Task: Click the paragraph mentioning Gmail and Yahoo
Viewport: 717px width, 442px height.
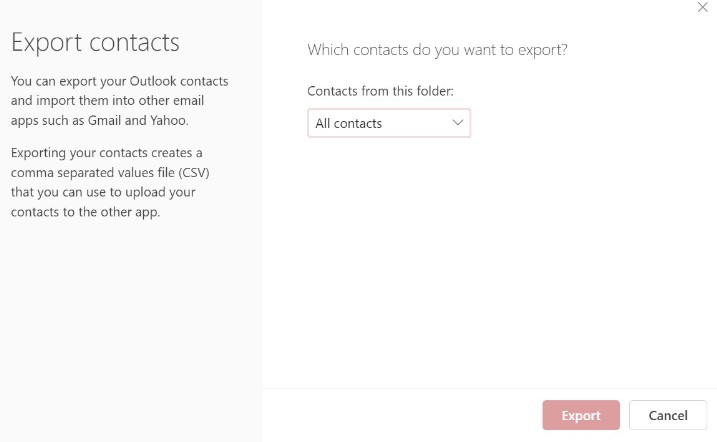Action: pos(120,100)
